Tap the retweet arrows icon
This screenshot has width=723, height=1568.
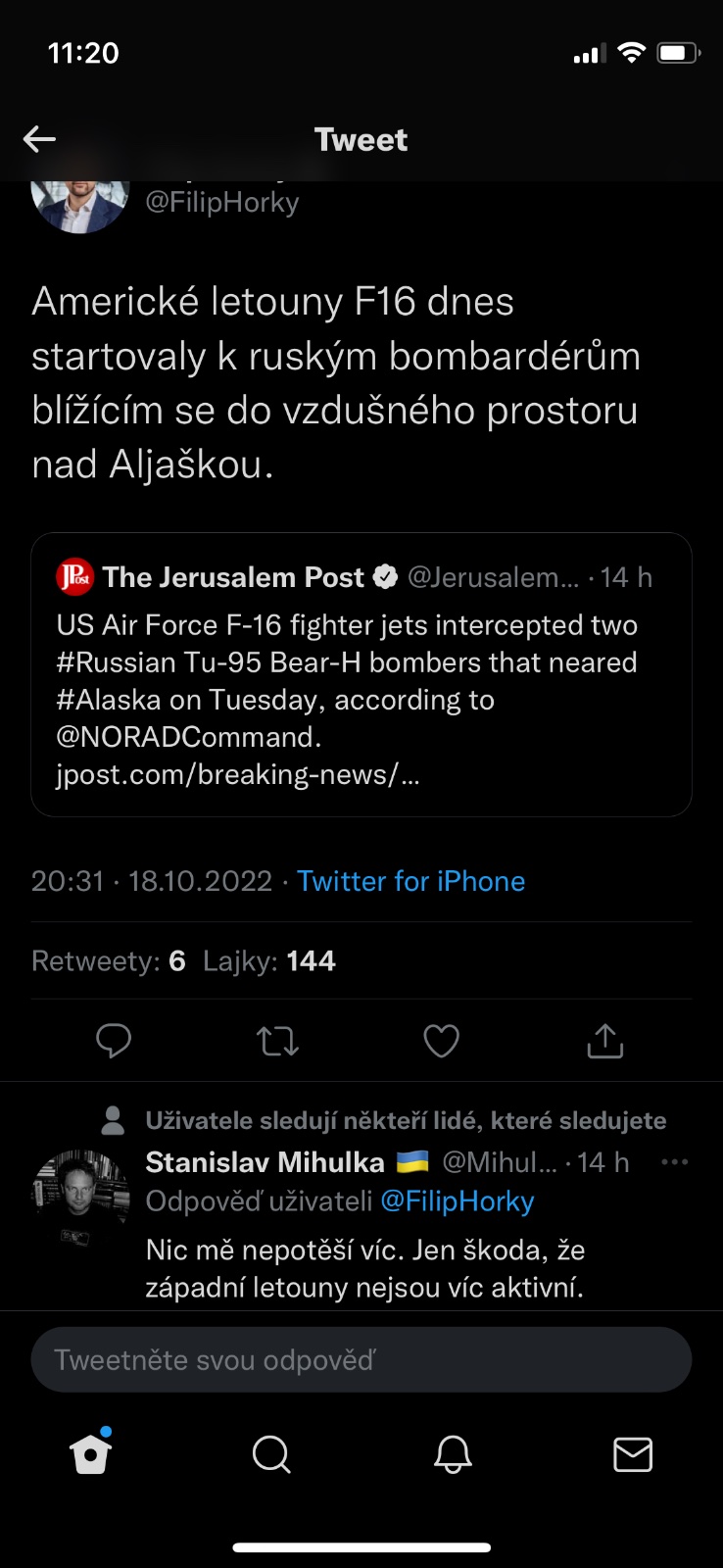[x=277, y=1041]
